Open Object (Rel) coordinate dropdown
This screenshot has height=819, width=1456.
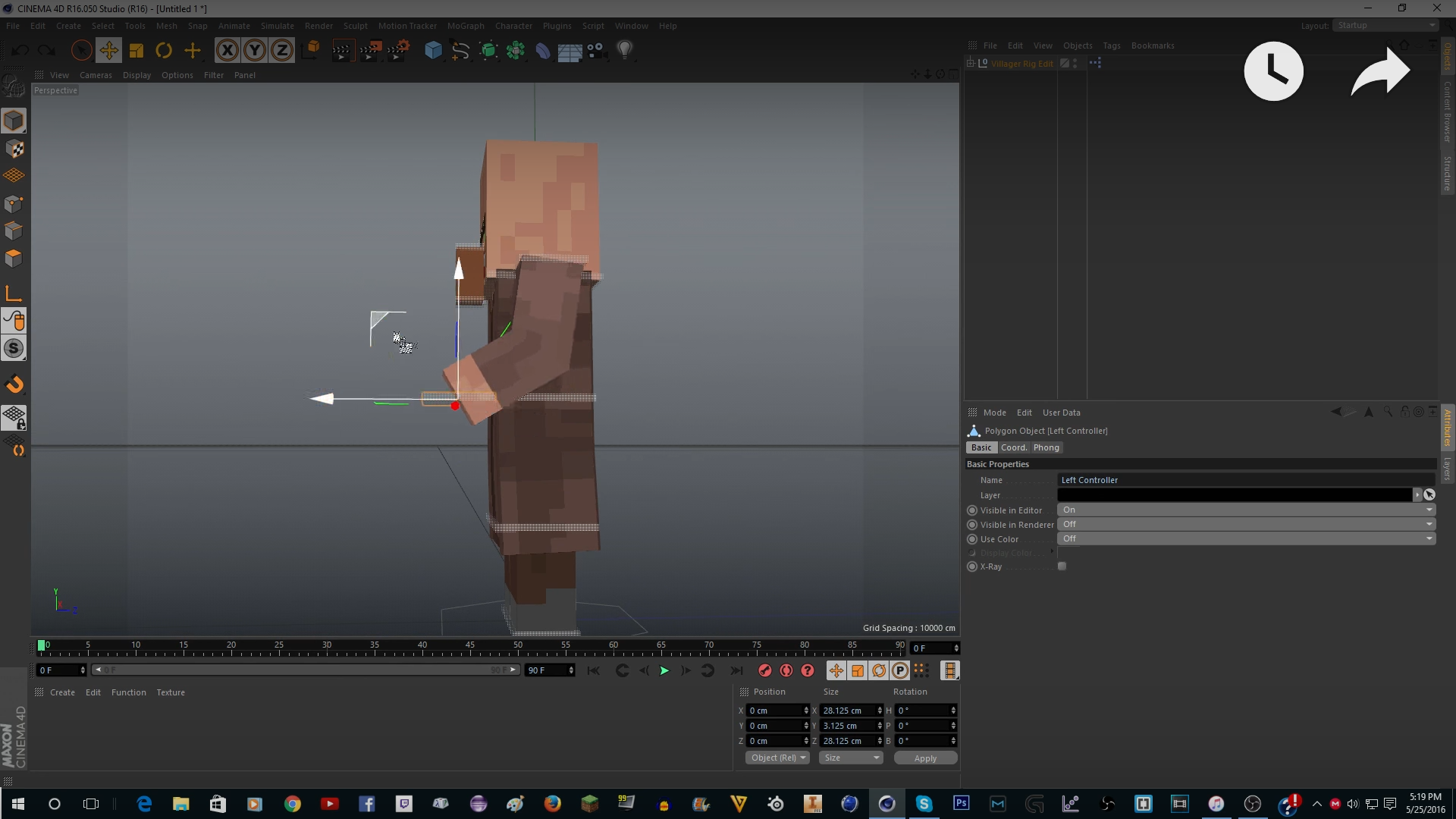778,758
